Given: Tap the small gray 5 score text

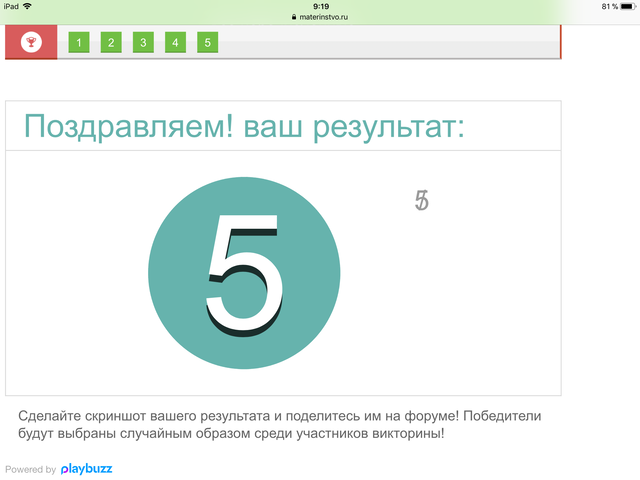Looking at the screenshot, I should coord(422,200).
